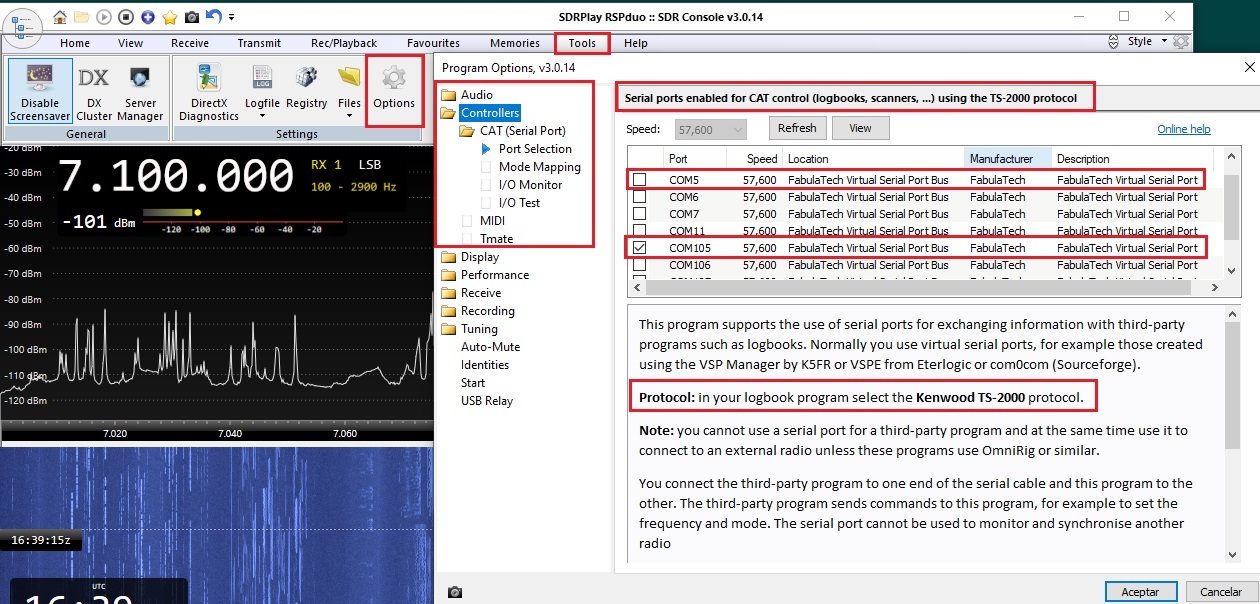Click the open folder icon in quick access toolbar

pyautogui.click(x=82, y=17)
